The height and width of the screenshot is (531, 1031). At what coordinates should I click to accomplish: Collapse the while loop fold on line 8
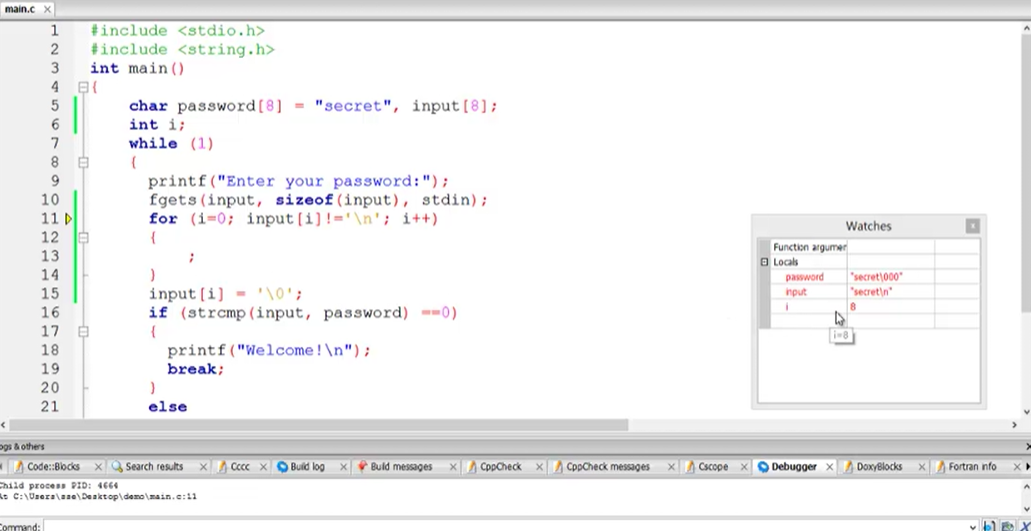[83, 162]
